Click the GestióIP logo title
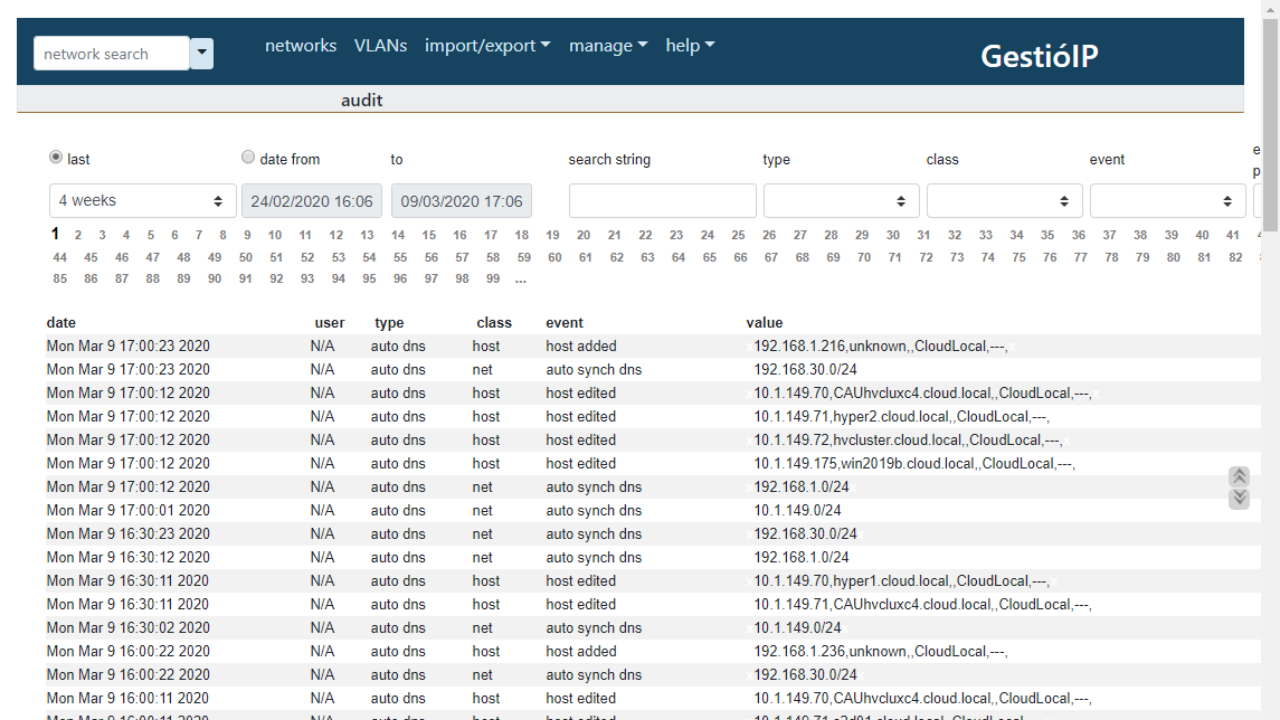Viewport: 1280px width, 720px height. 1039,56
